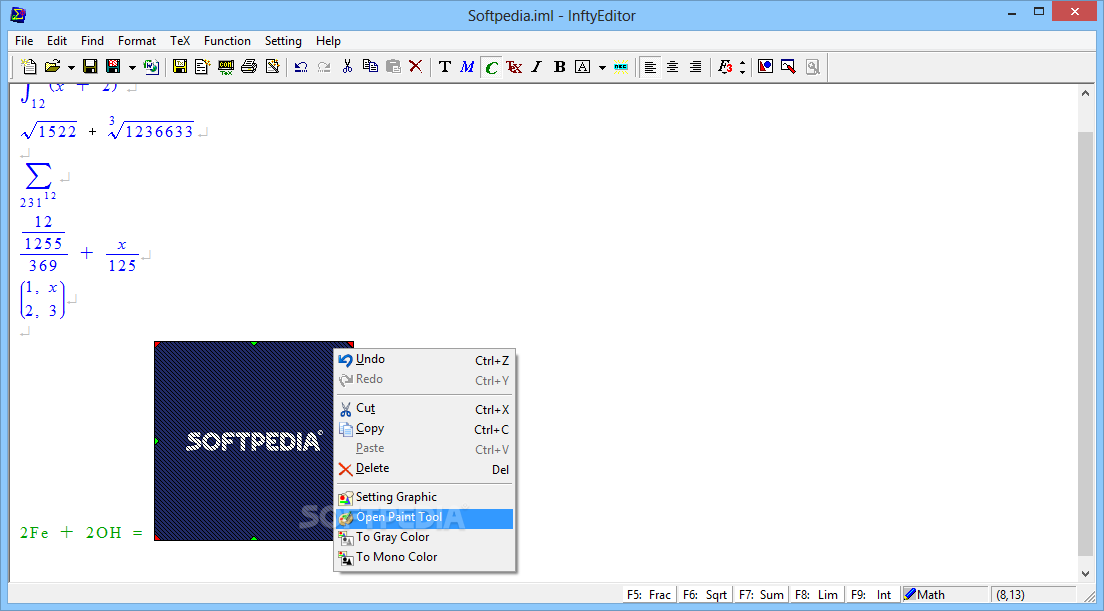Switch to Math mode M button
Viewport: 1104px width, 611px height.
(468, 67)
